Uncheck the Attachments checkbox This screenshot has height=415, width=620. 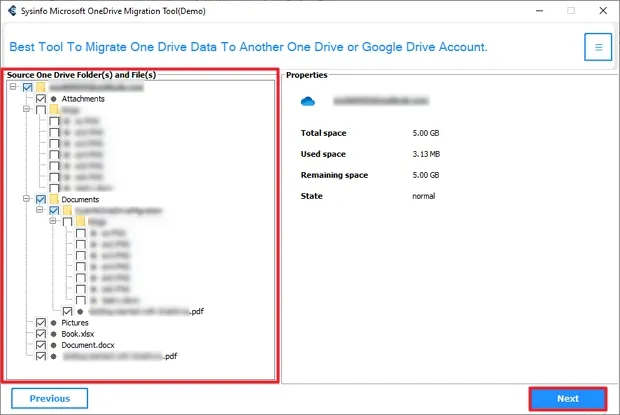click(x=40, y=99)
